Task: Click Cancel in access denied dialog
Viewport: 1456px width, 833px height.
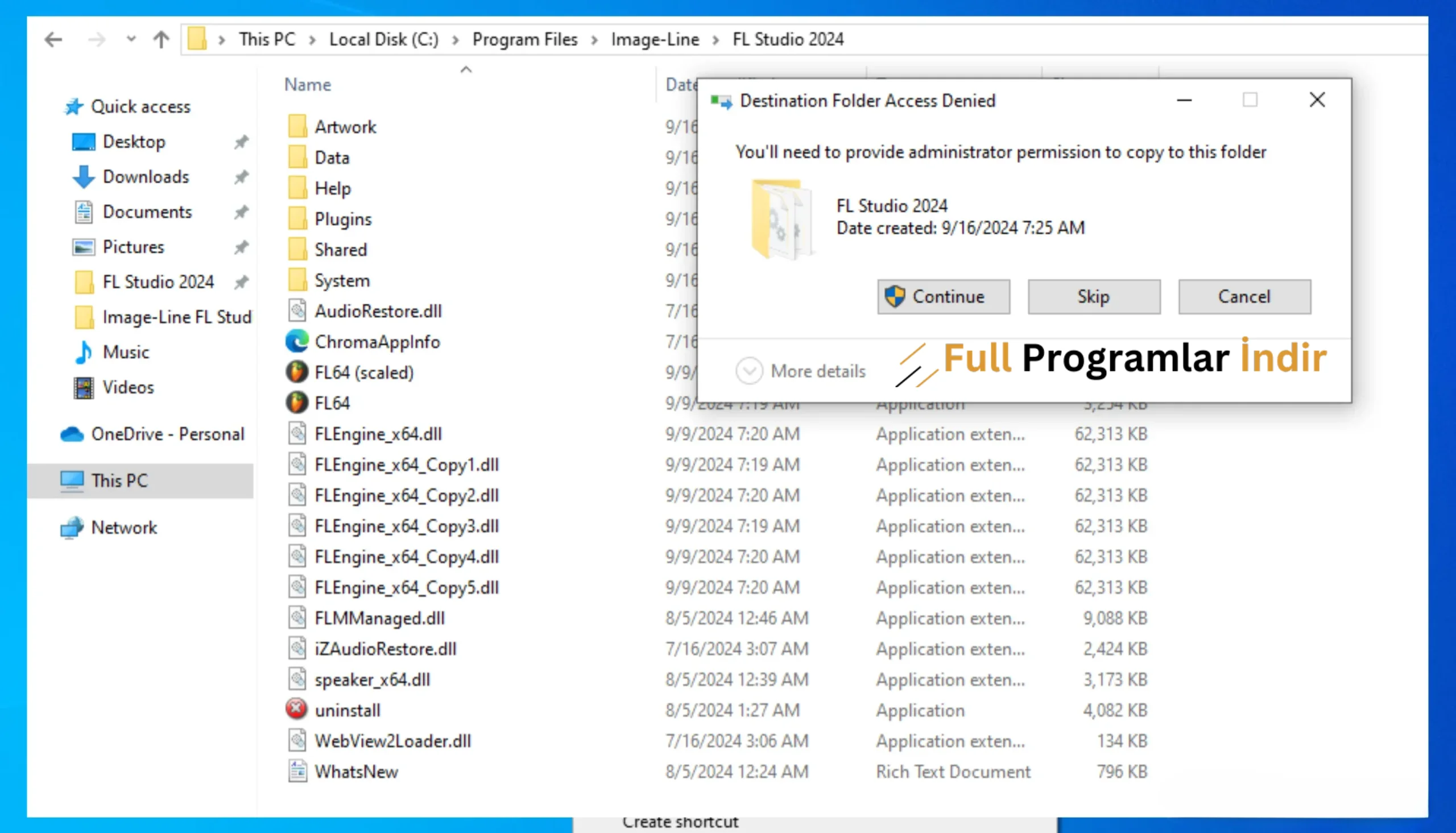Action: tap(1244, 296)
